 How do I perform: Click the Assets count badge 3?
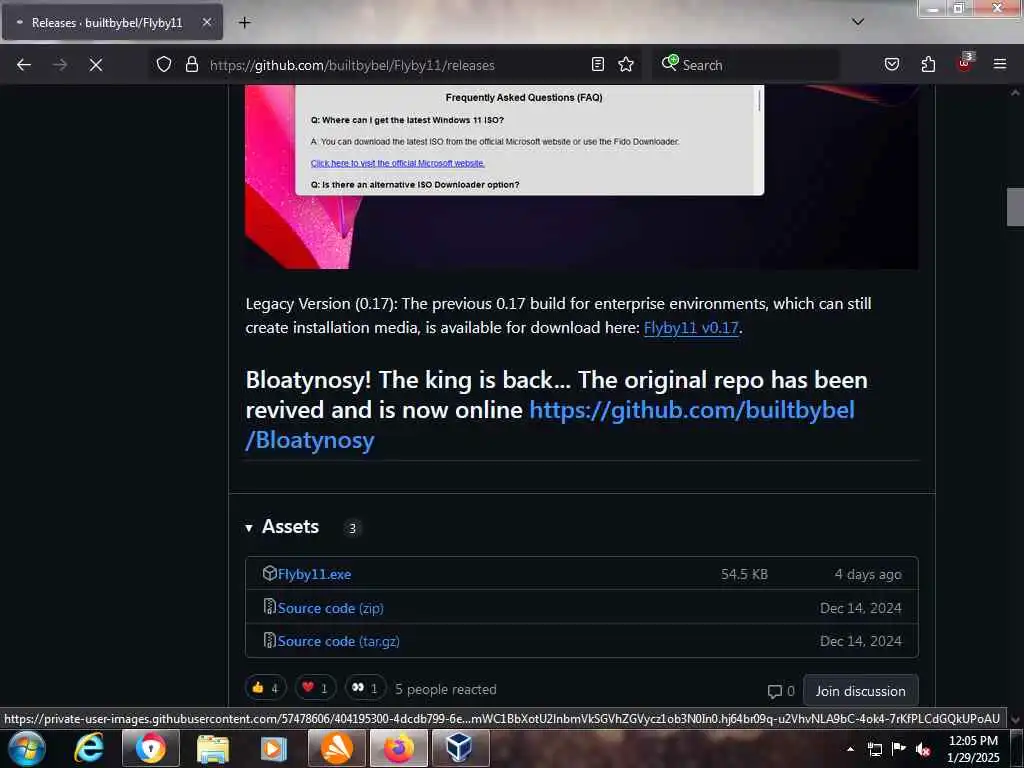click(353, 528)
